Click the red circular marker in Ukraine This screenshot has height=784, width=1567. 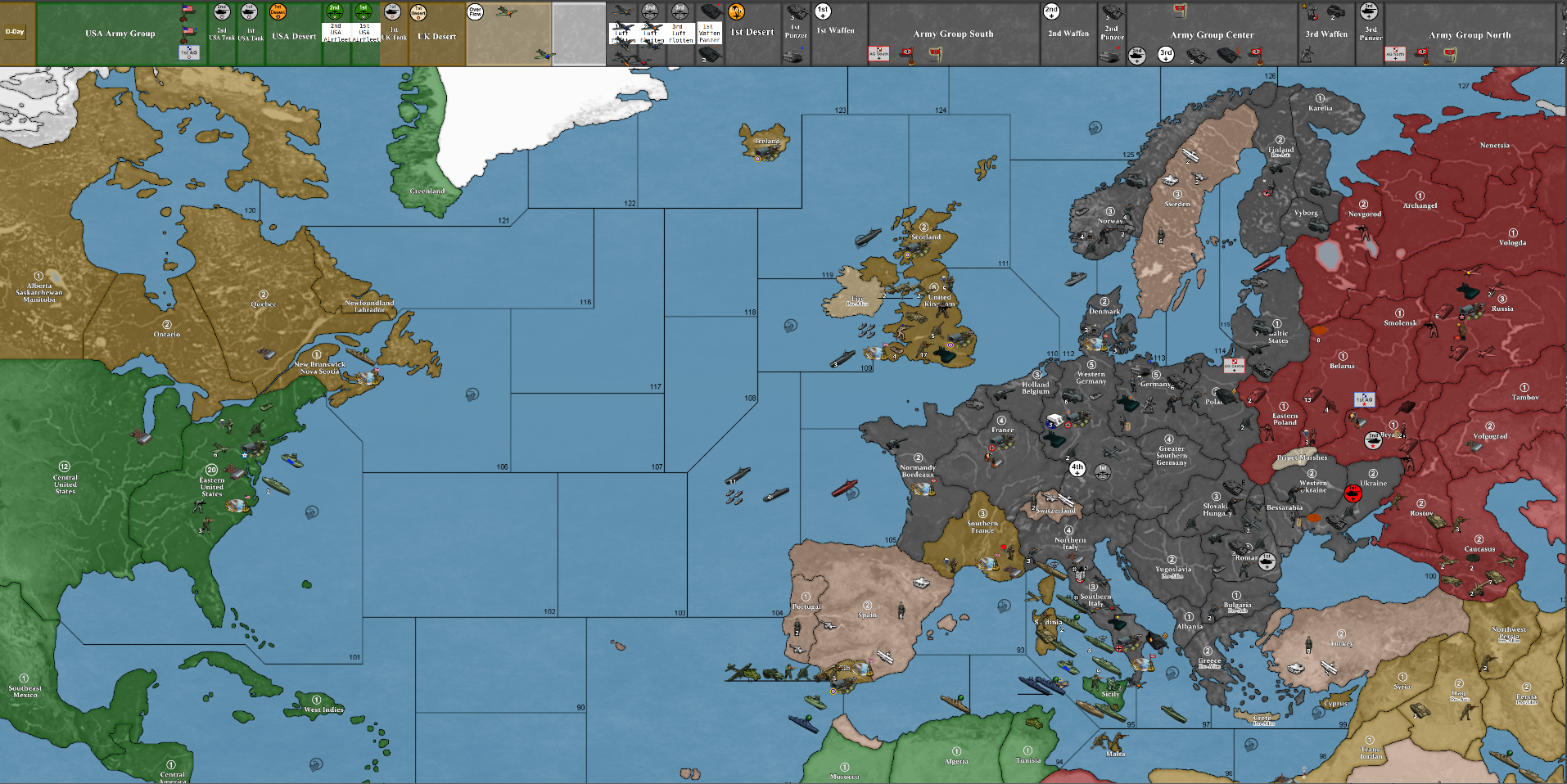1352,493
